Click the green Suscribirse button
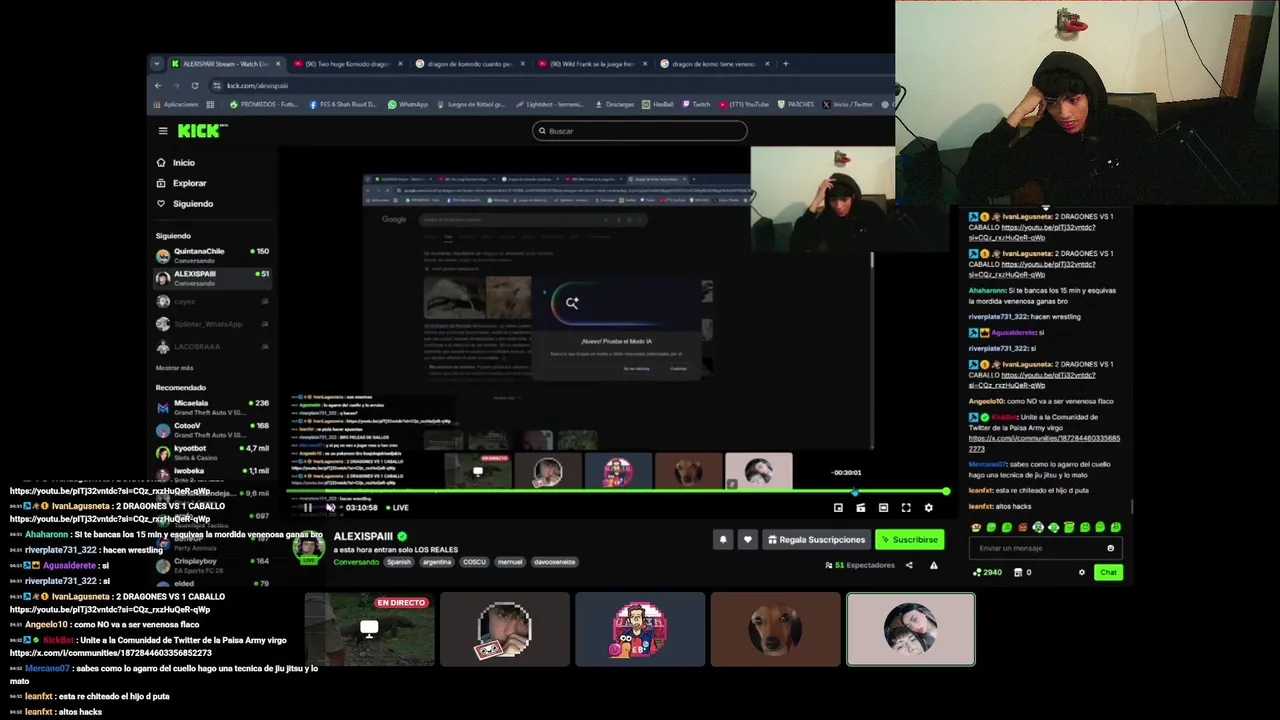 [x=909, y=540]
